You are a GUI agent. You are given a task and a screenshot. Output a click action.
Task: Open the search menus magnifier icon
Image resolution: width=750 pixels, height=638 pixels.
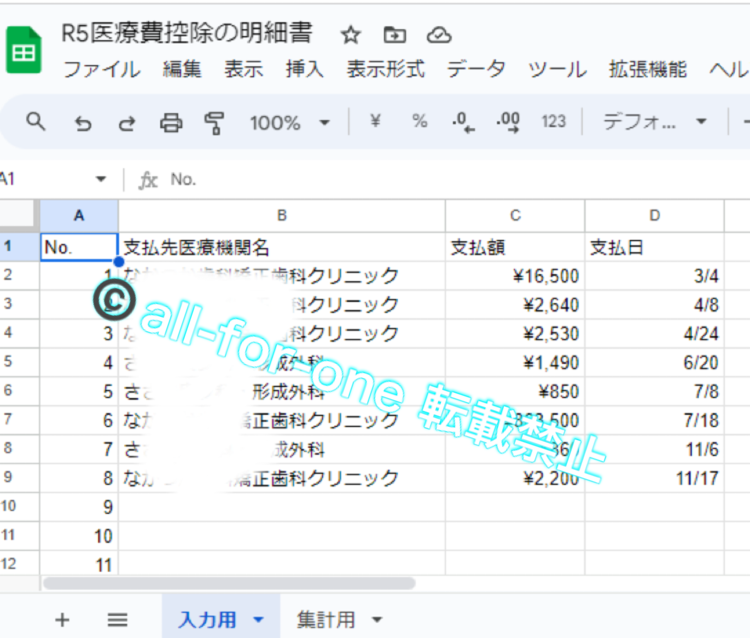(x=36, y=122)
